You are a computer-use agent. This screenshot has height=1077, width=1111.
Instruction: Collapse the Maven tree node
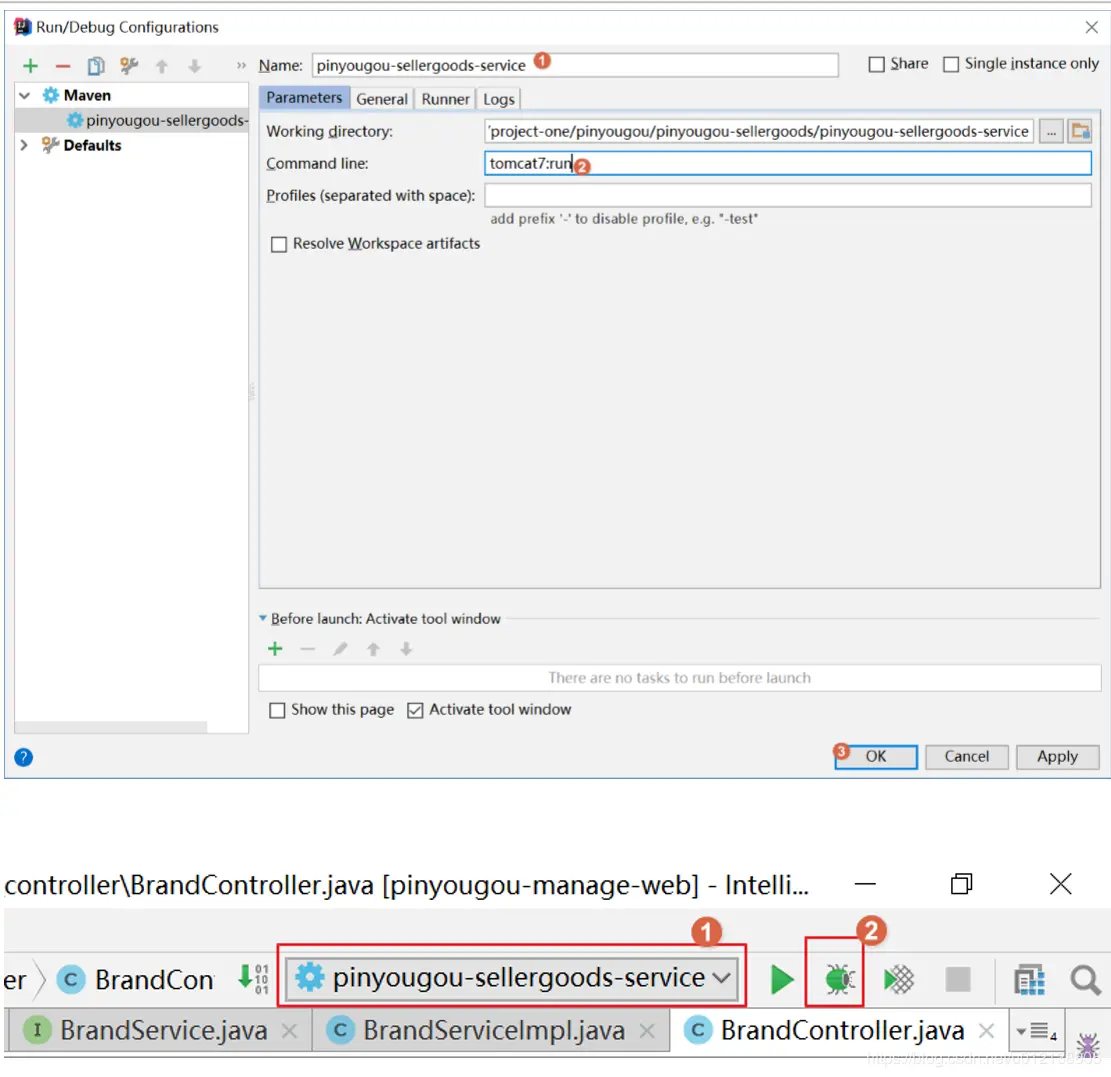[x=25, y=96]
